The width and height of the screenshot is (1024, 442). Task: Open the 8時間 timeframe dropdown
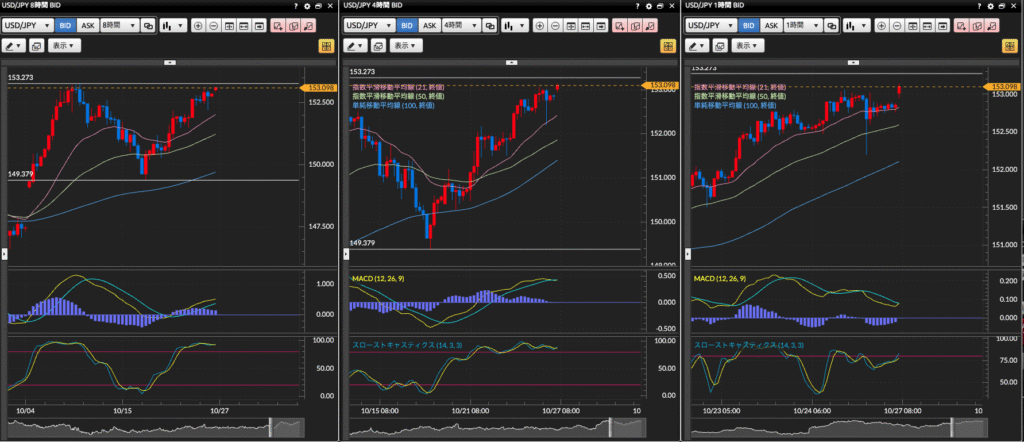tap(120, 25)
